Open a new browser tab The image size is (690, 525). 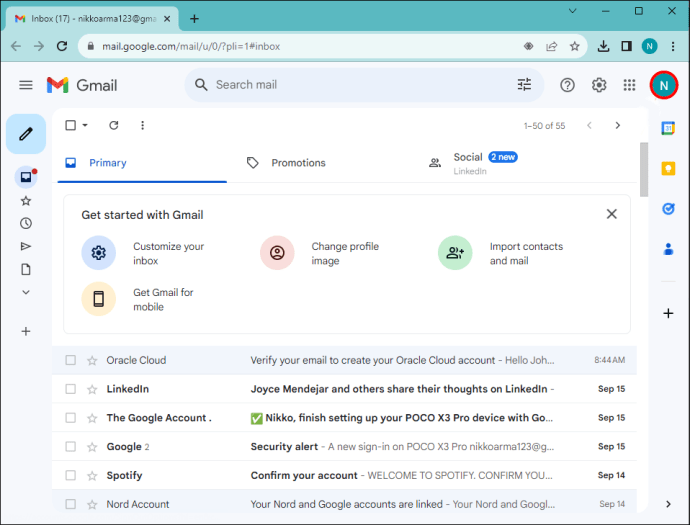click(194, 19)
